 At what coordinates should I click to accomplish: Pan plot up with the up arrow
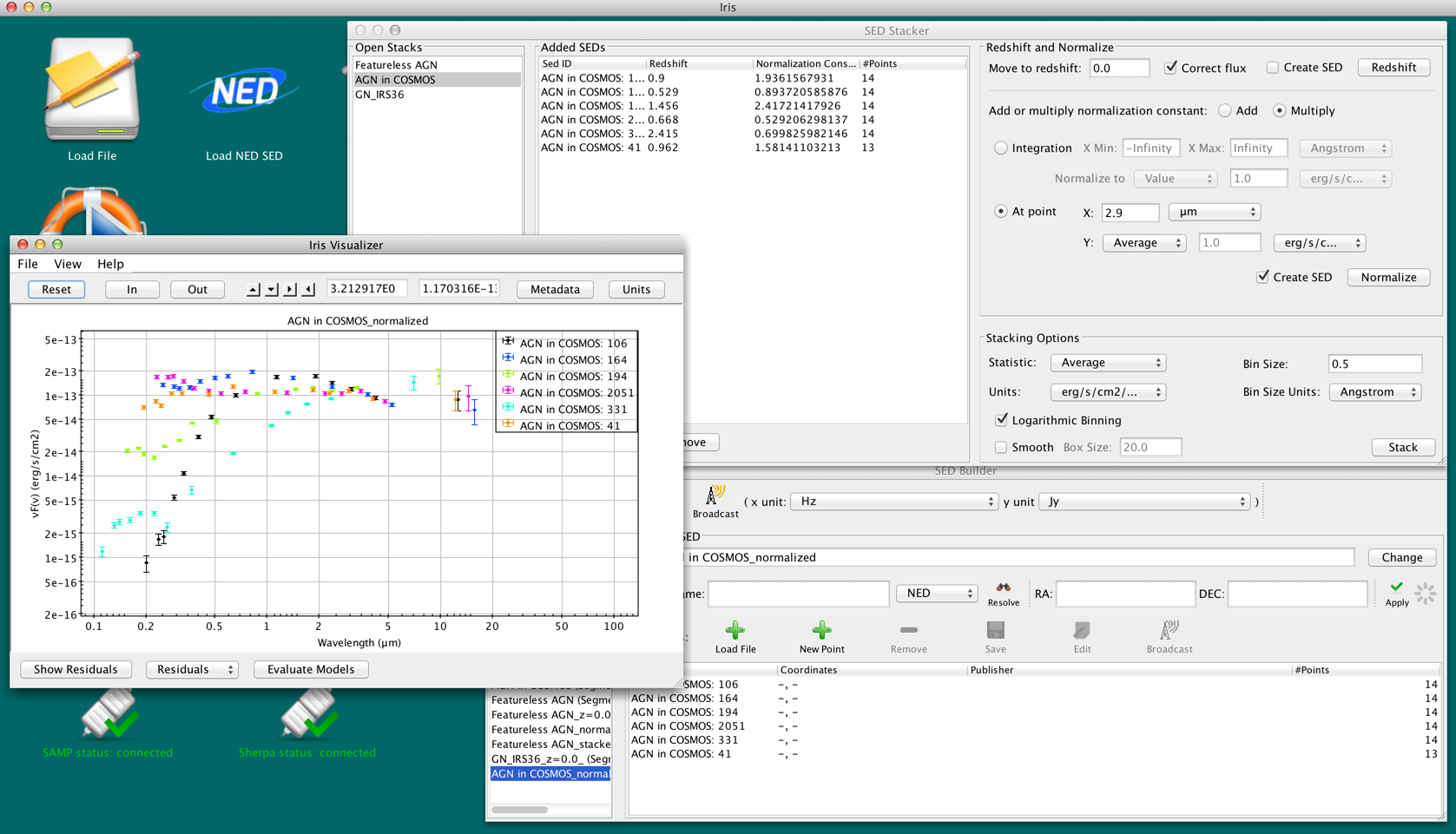click(x=253, y=289)
